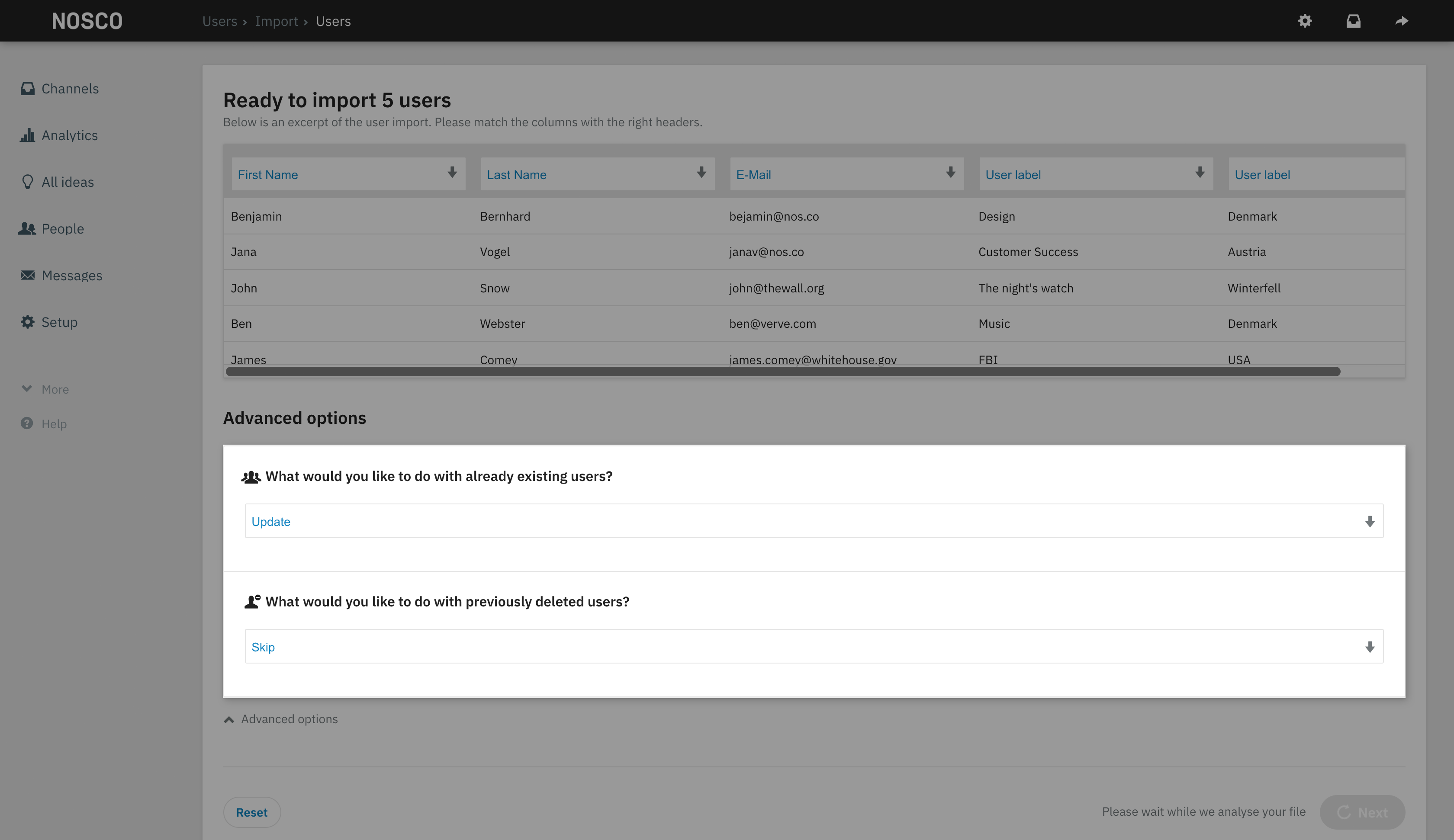Open Messages from sidebar
1454x840 pixels.
click(71, 275)
